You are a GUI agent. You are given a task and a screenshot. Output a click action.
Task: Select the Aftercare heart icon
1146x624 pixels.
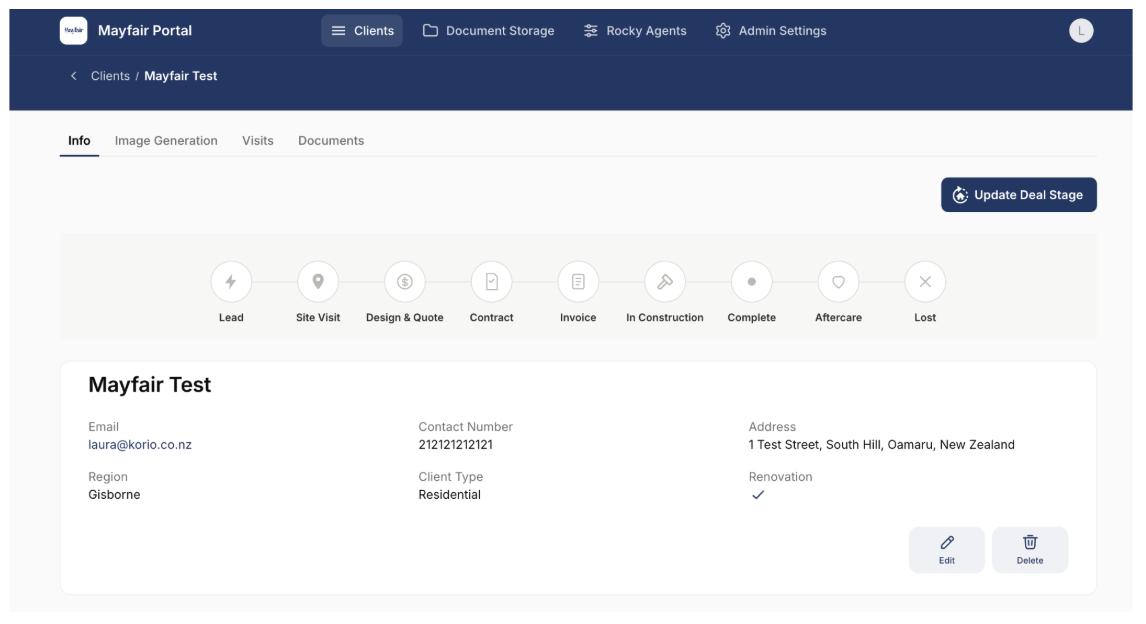pyautogui.click(x=838, y=281)
